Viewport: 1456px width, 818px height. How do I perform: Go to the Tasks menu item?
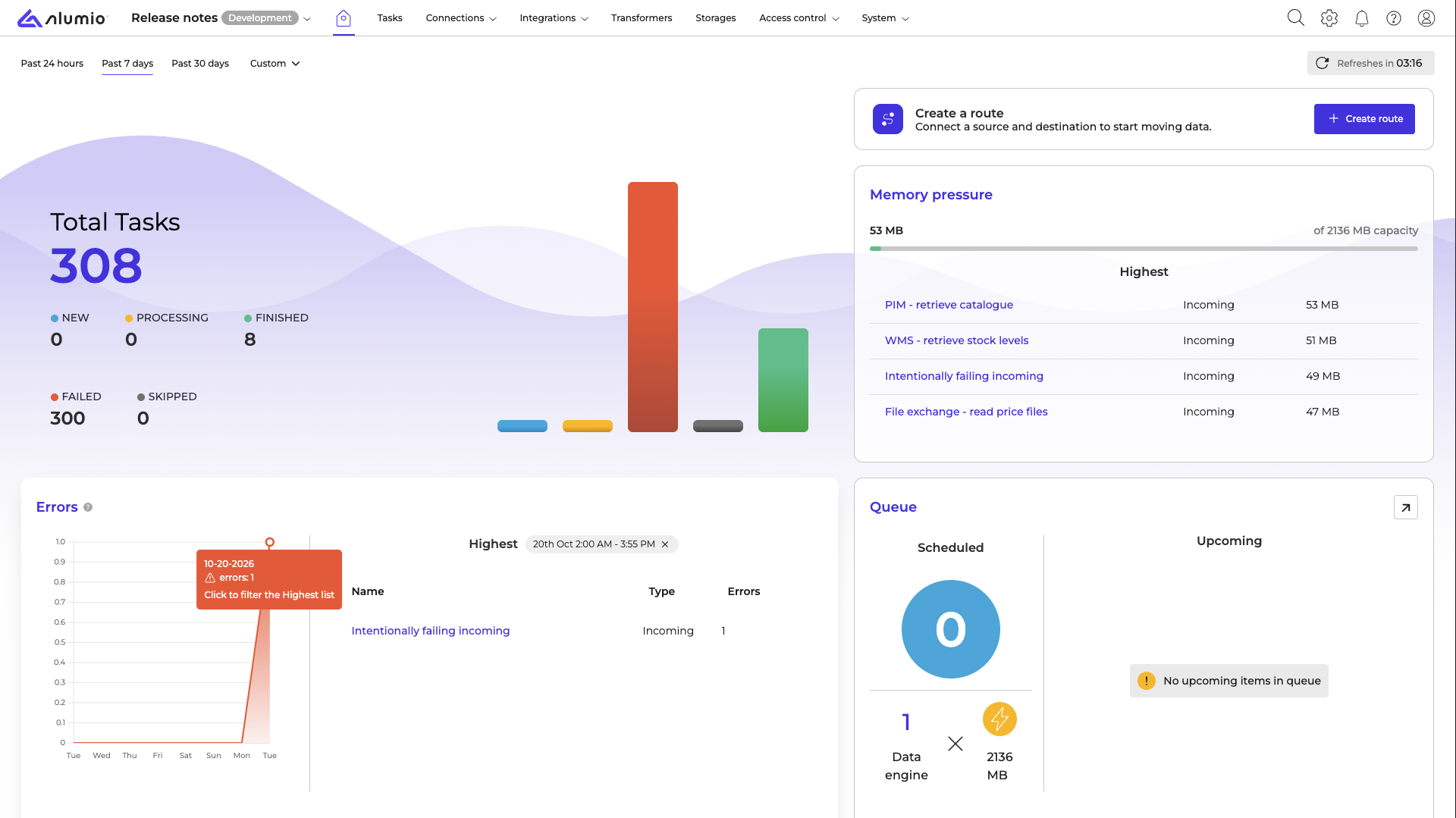(x=390, y=18)
